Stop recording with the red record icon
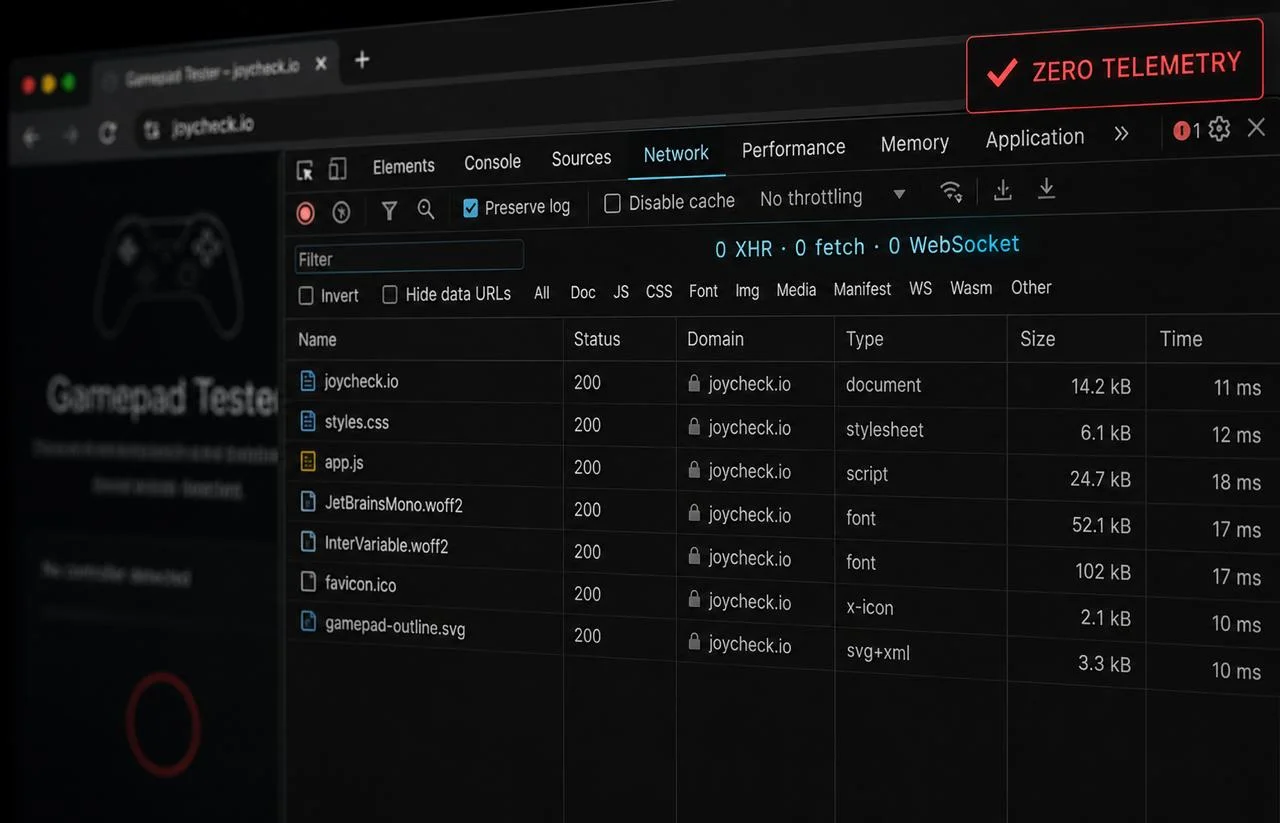 tap(306, 213)
